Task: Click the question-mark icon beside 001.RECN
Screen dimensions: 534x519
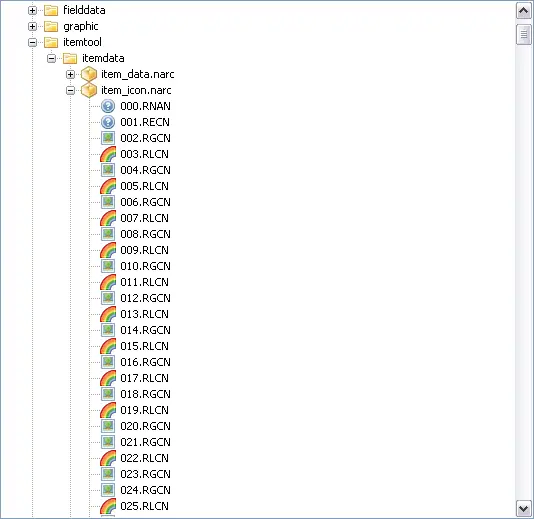Action: tap(108, 122)
